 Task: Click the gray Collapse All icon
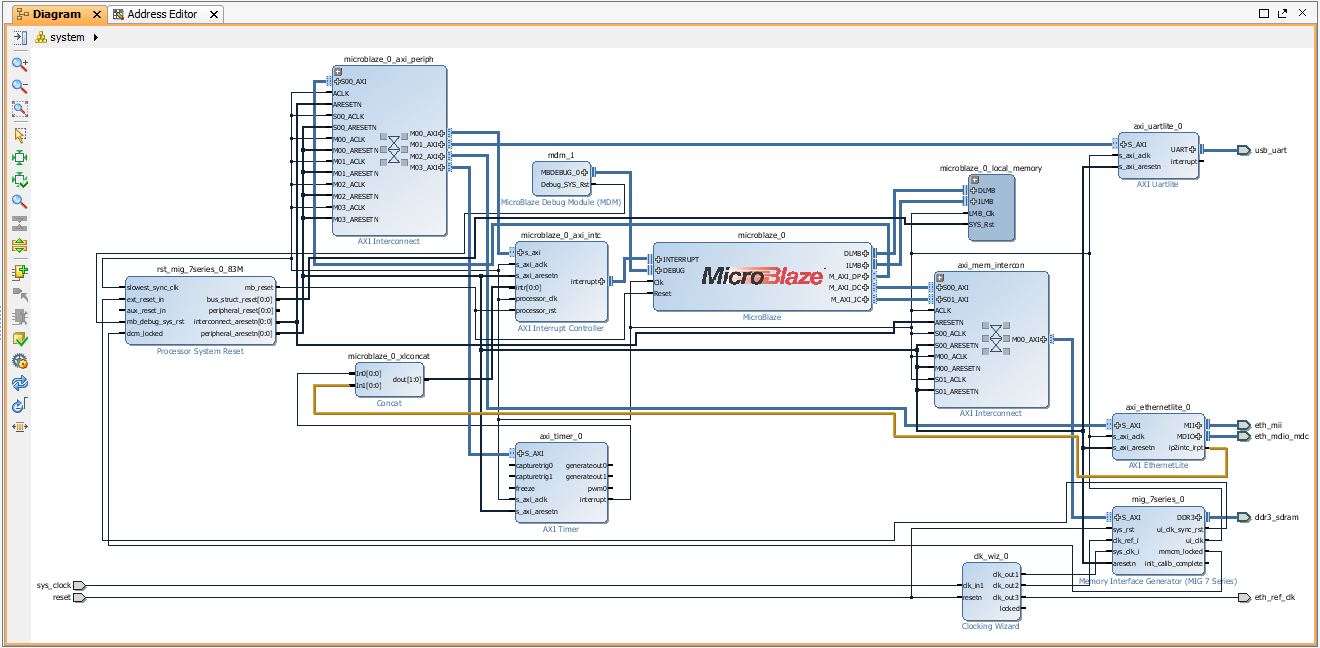point(19,224)
